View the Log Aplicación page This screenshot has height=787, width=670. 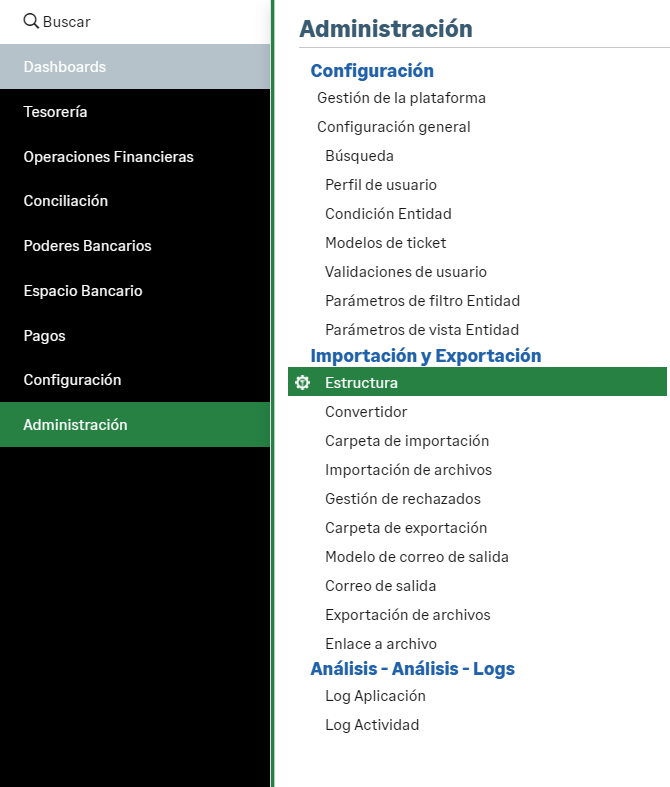pyautogui.click(x=375, y=696)
